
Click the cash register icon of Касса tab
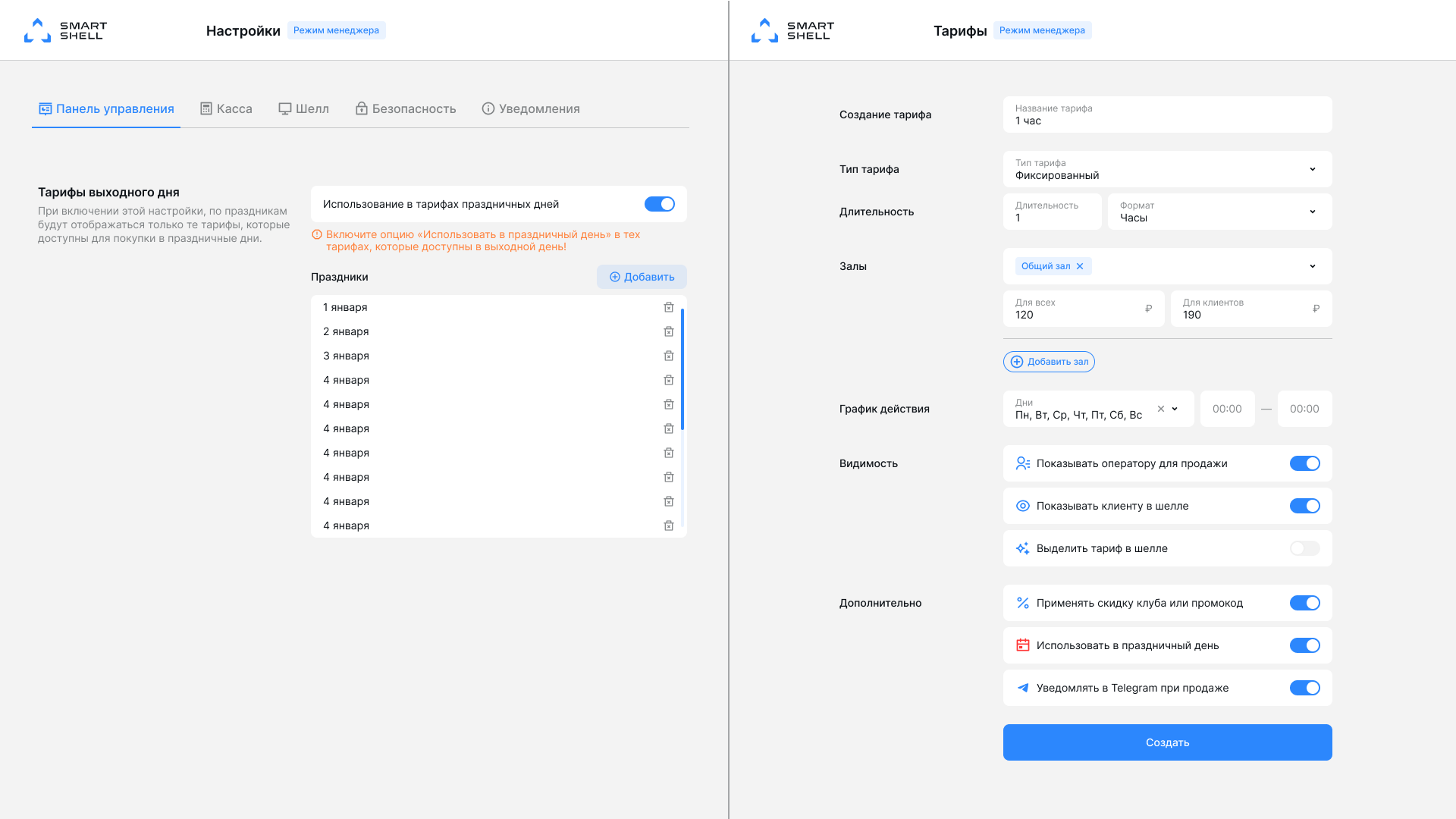[206, 108]
